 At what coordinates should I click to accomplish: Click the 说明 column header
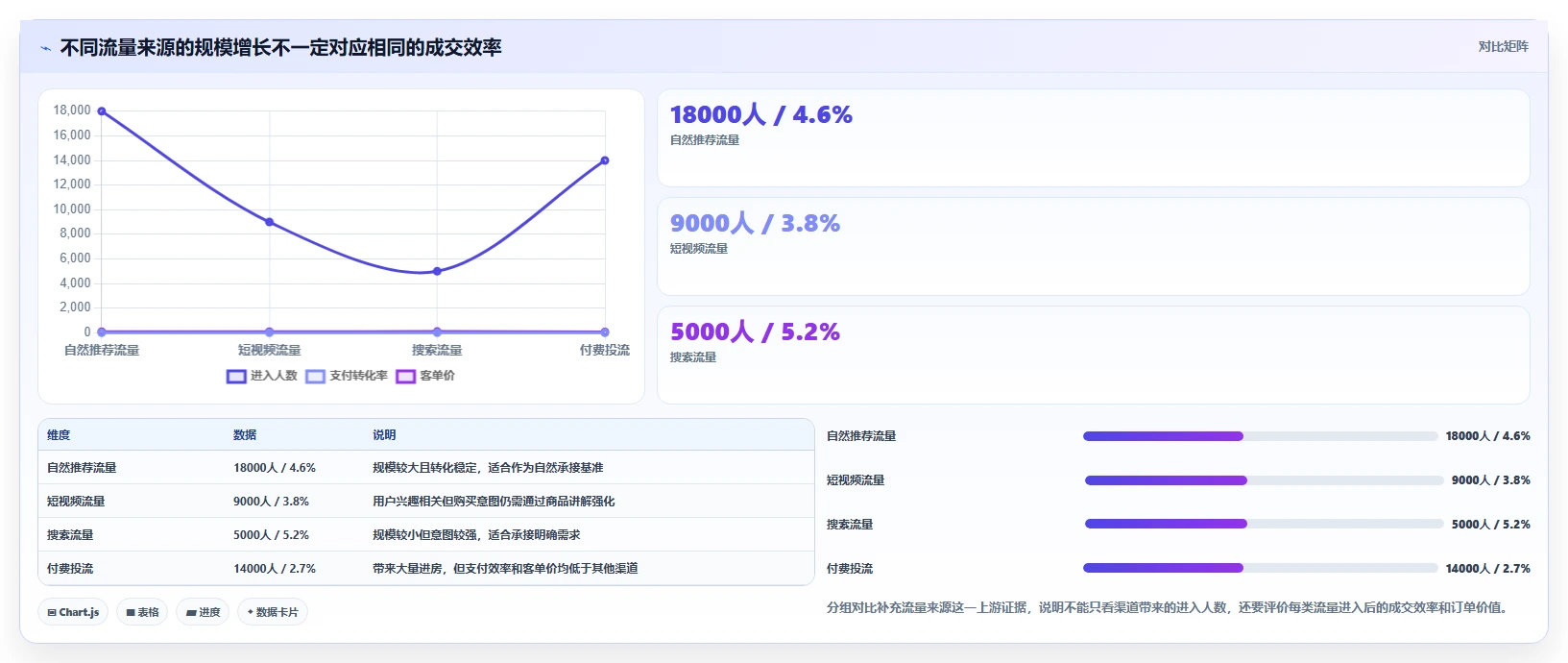[384, 435]
